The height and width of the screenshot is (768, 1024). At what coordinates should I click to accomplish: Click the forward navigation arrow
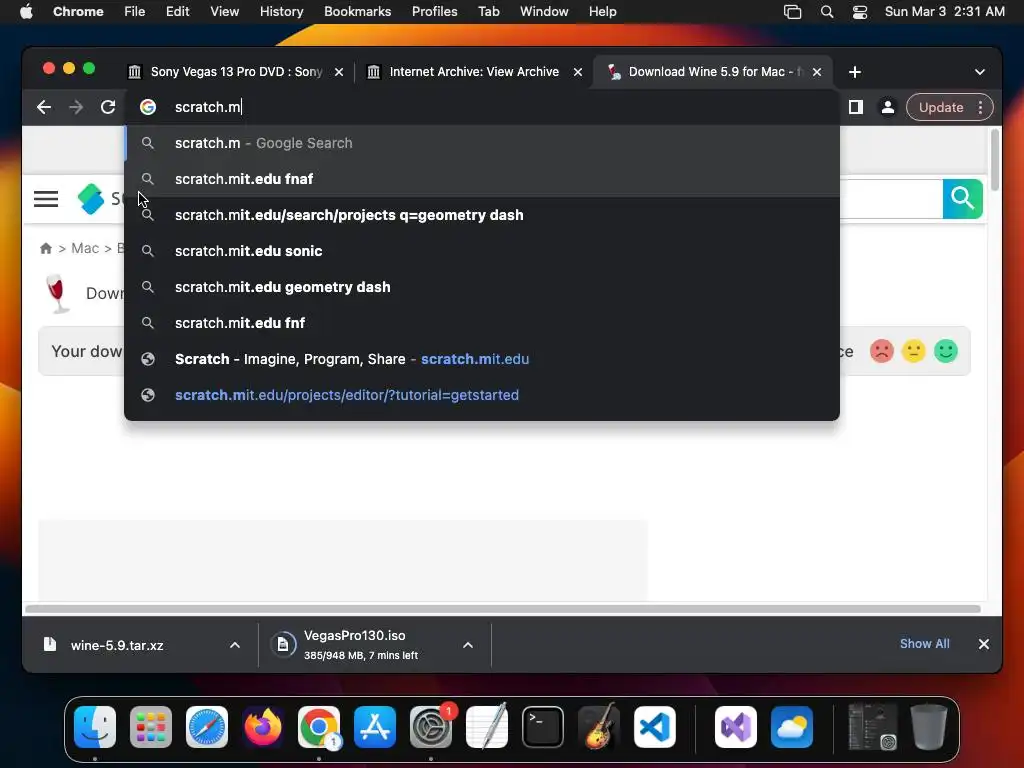[x=76, y=107]
